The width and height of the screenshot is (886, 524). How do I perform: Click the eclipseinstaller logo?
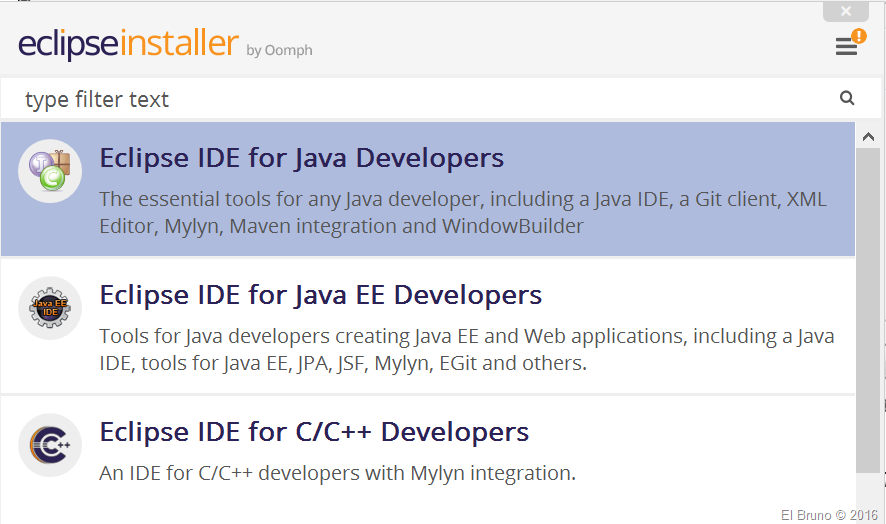[x=128, y=45]
